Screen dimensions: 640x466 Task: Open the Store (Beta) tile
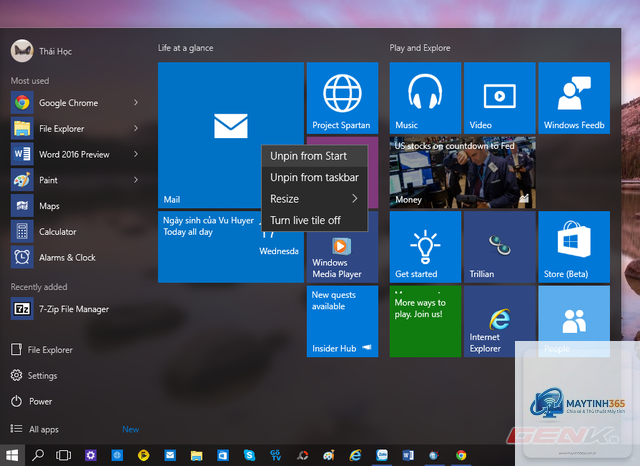tap(574, 247)
